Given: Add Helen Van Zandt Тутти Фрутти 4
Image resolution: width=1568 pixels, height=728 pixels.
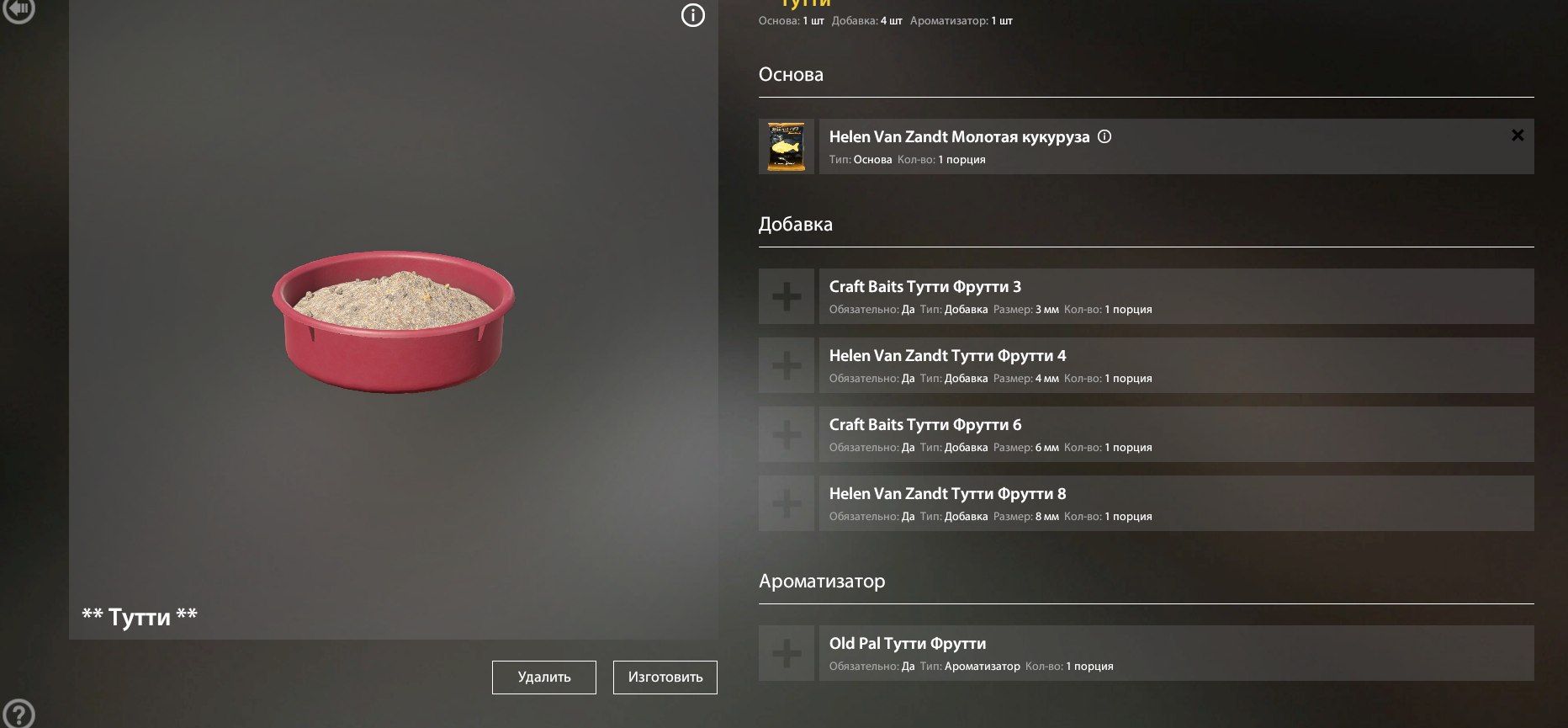Looking at the screenshot, I should tap(787, 365).
